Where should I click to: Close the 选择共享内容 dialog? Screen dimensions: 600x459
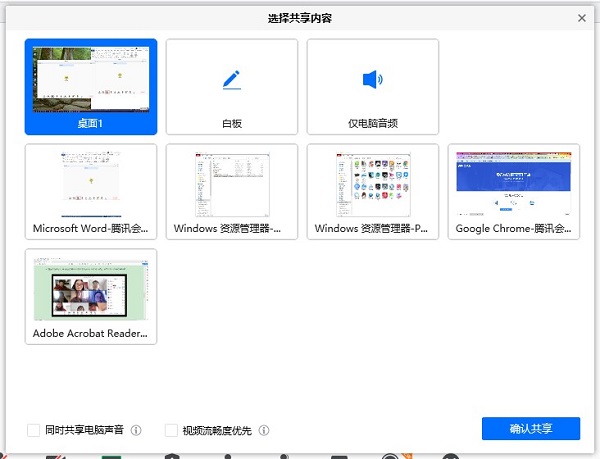582,18
